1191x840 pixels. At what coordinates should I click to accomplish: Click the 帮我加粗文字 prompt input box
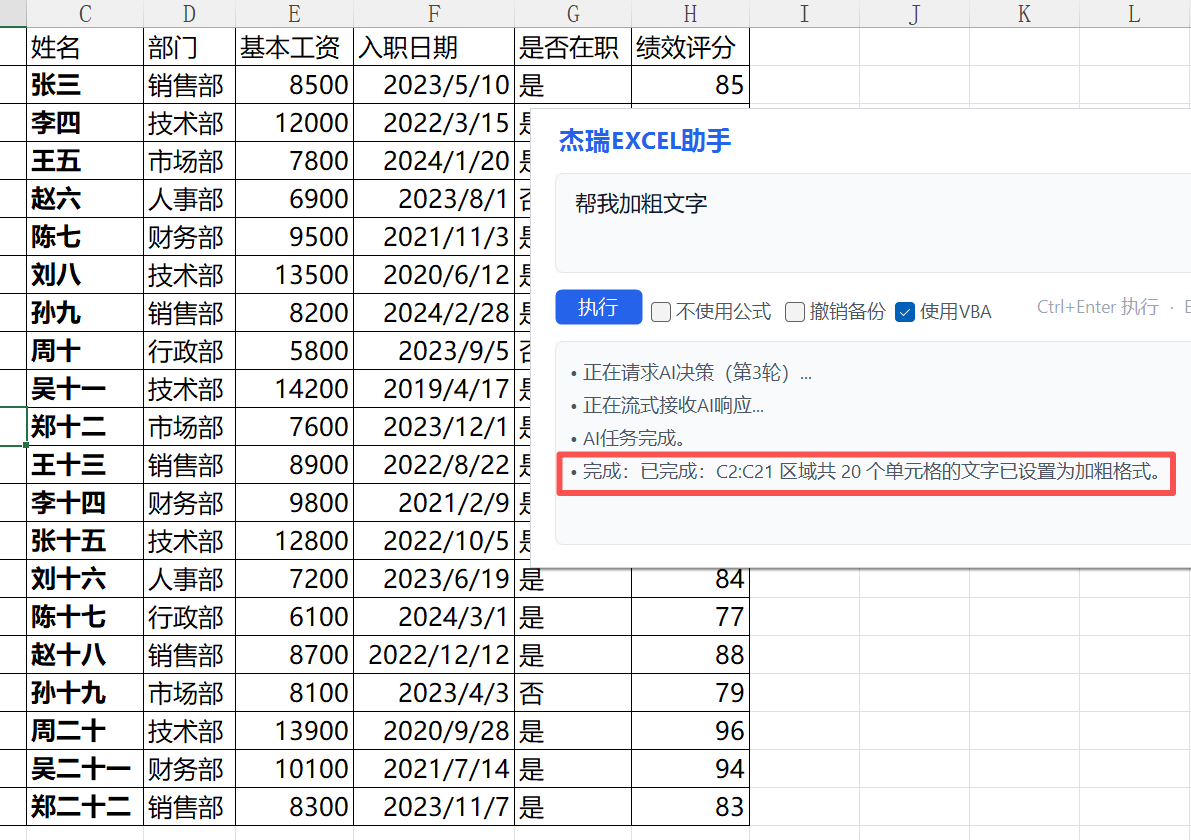(870, 222)
